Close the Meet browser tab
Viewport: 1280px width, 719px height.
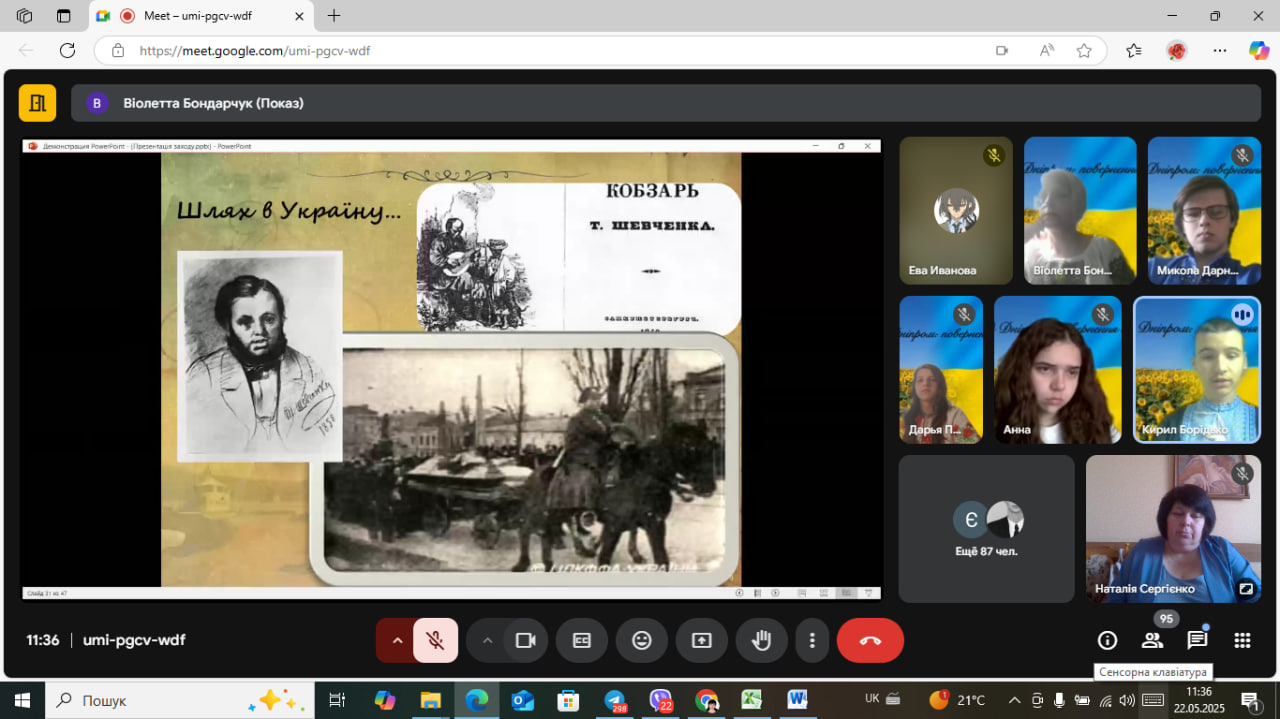299,16
